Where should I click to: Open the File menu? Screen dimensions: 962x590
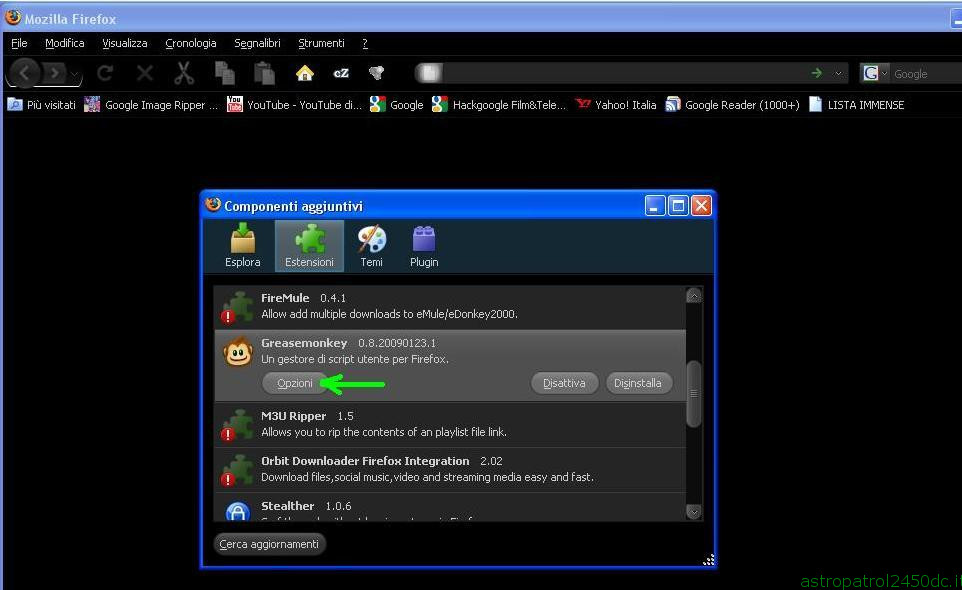(19, 43)
